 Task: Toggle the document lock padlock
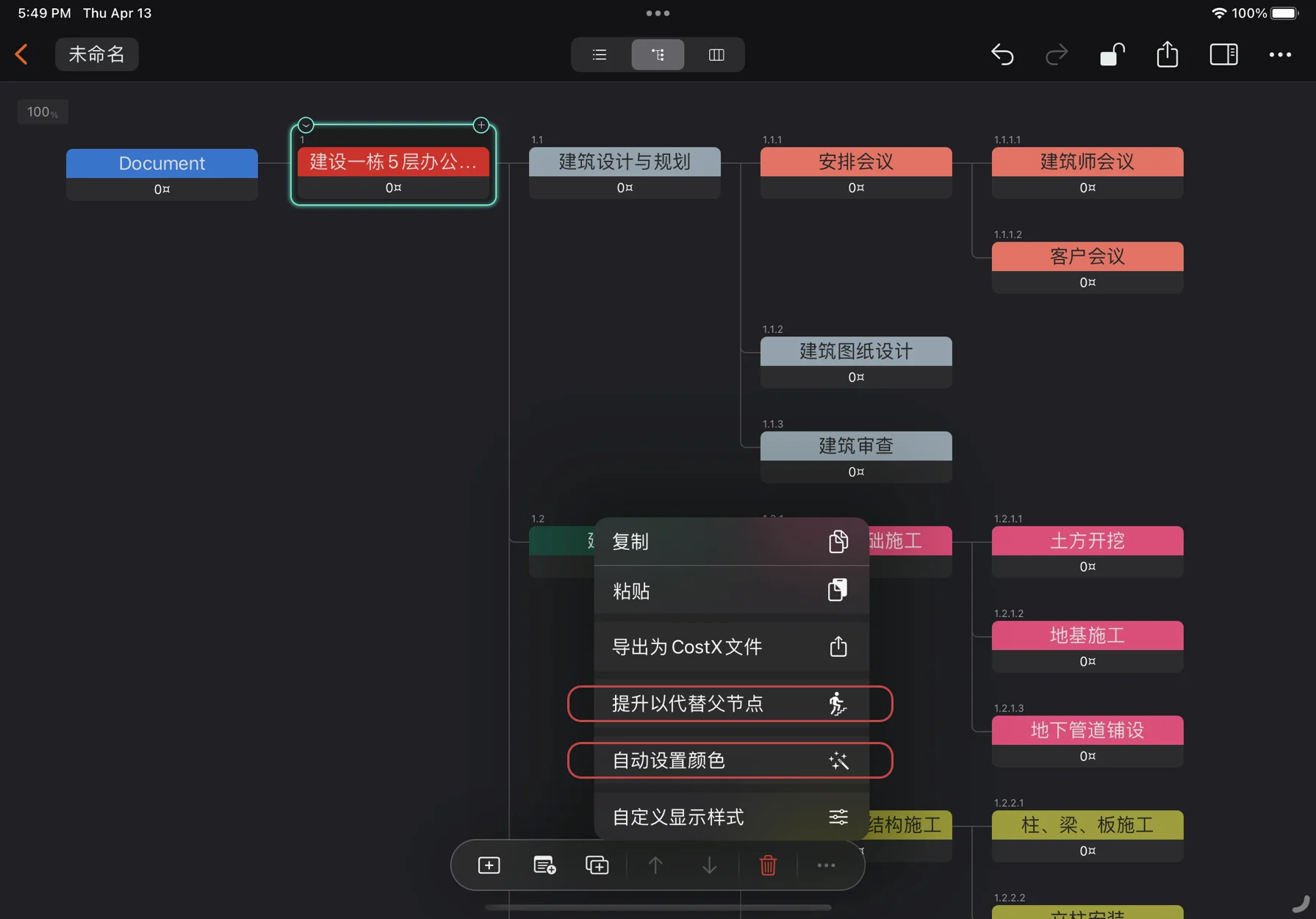(1112, 54)
